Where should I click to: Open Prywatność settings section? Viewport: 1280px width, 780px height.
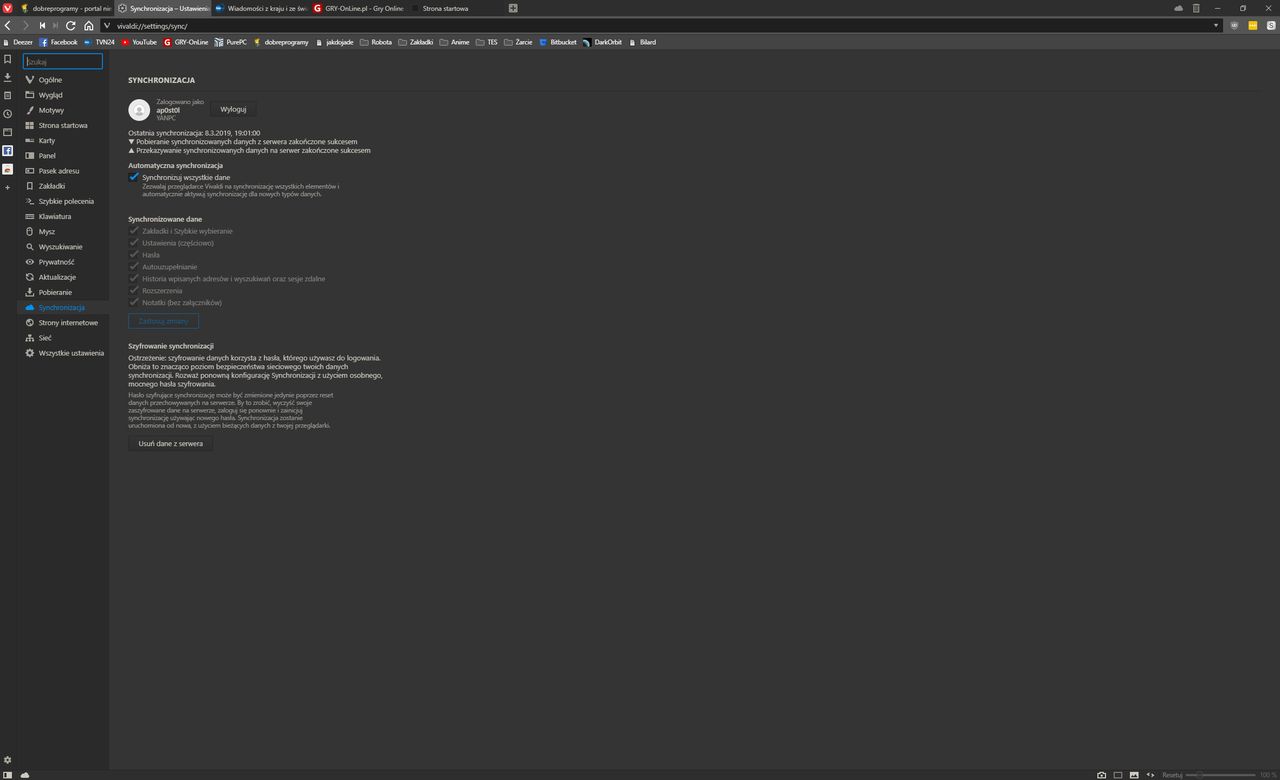[x=64, y=262]
